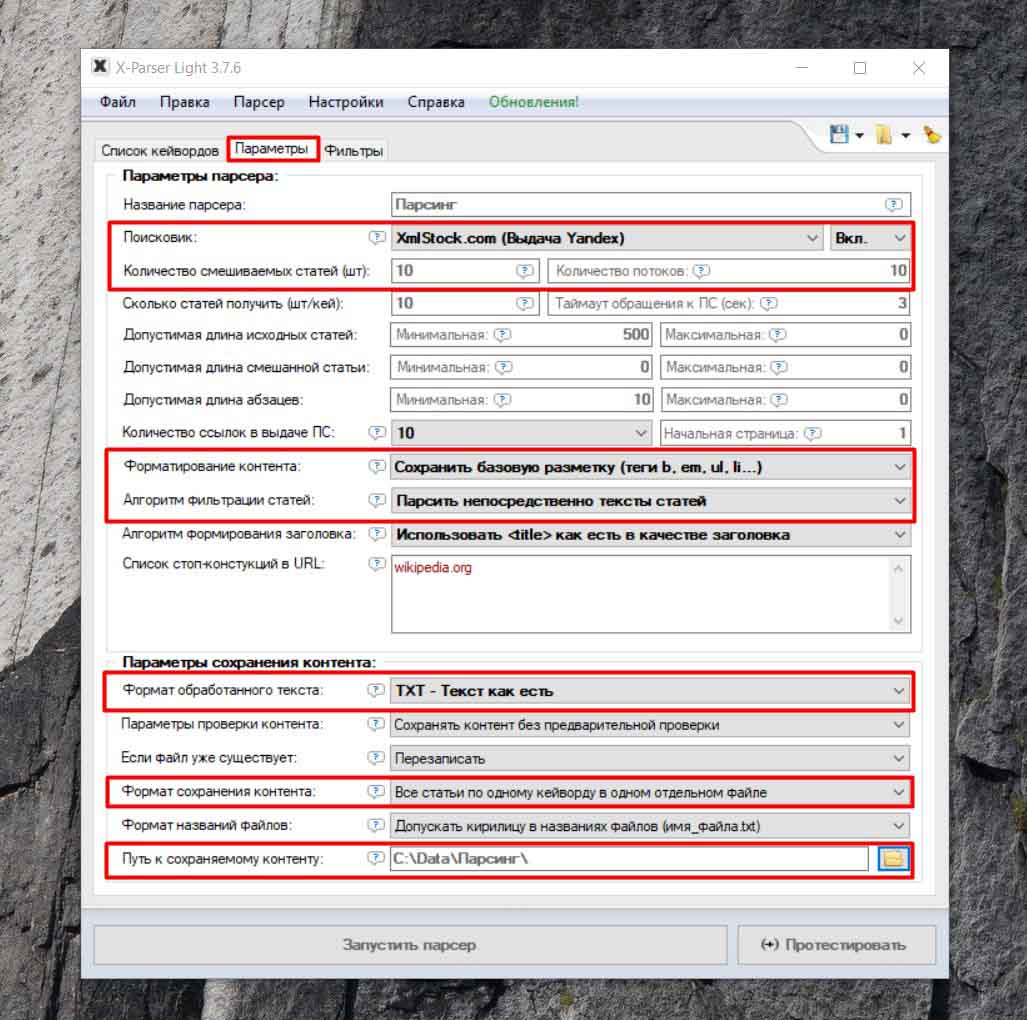This screenshot has height=1020, width=1027.
Task: Expand the Поисковик XmlStock.com dropdown
Action: [x=607, y=238]
